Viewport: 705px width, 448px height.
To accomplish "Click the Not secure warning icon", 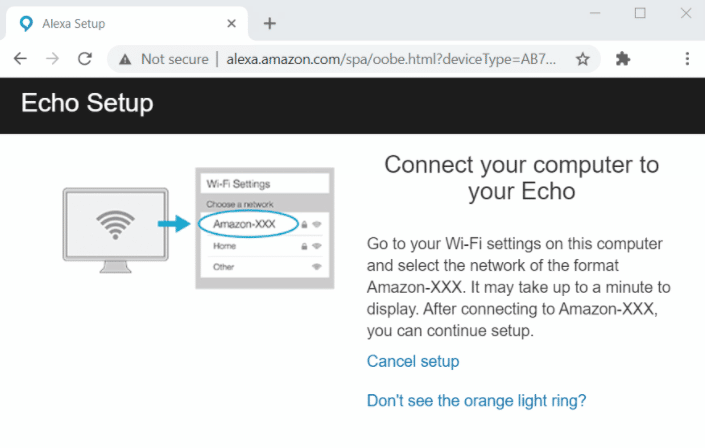I will tap(125, 59).
